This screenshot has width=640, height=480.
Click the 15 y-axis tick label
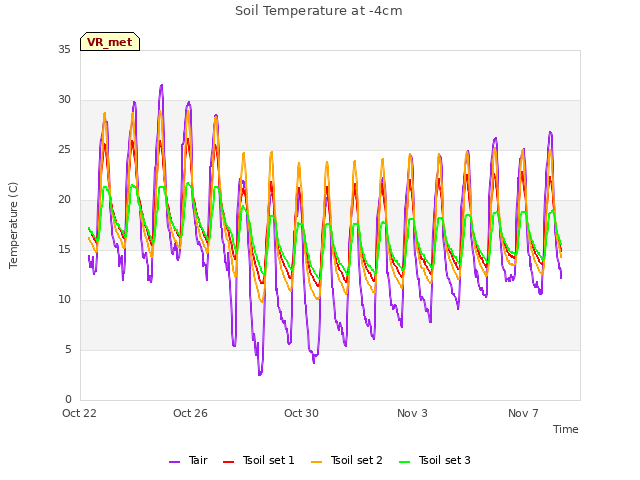(64, 249)
